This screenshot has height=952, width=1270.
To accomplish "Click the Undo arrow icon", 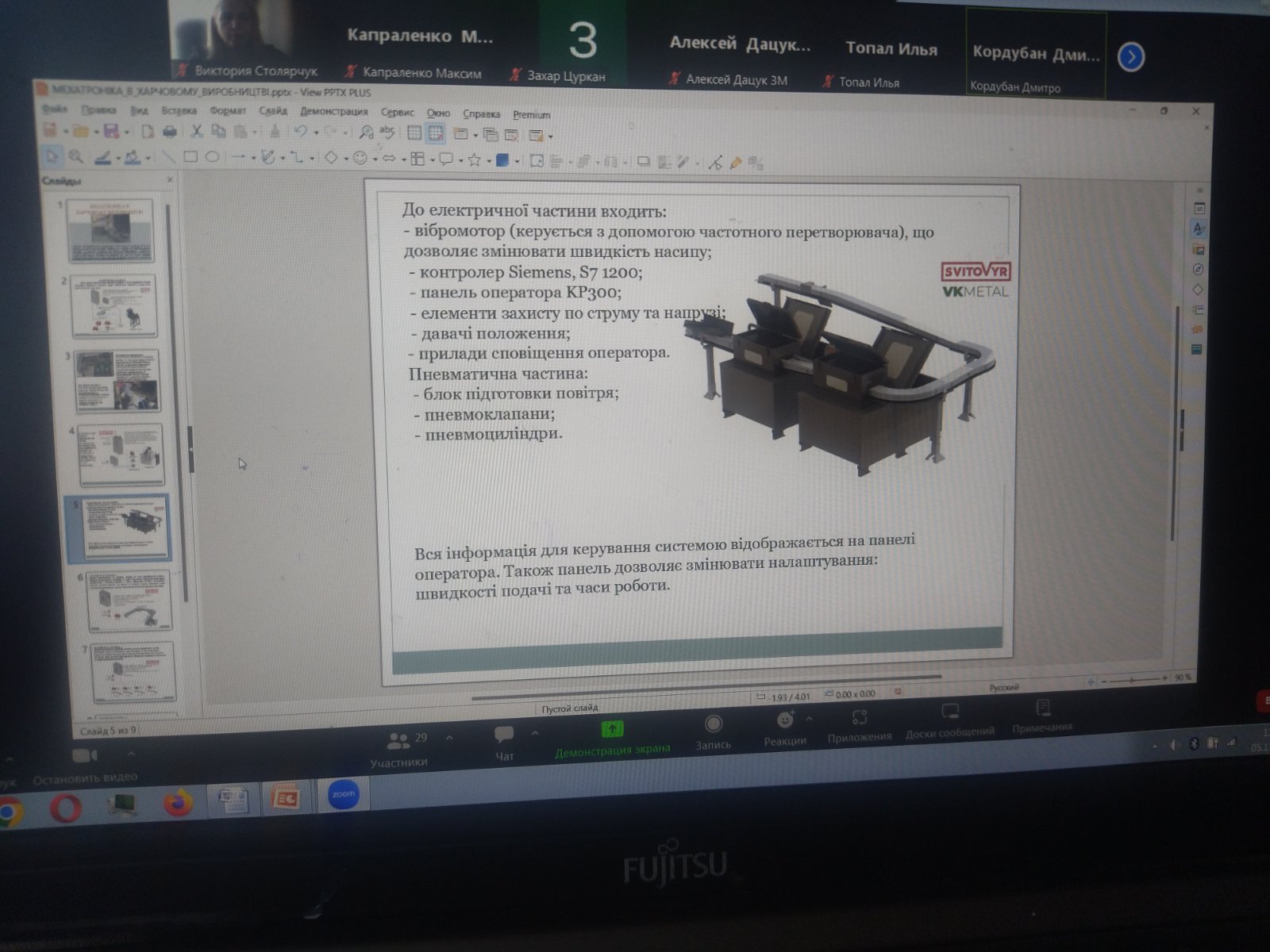I will pos(301,132).
